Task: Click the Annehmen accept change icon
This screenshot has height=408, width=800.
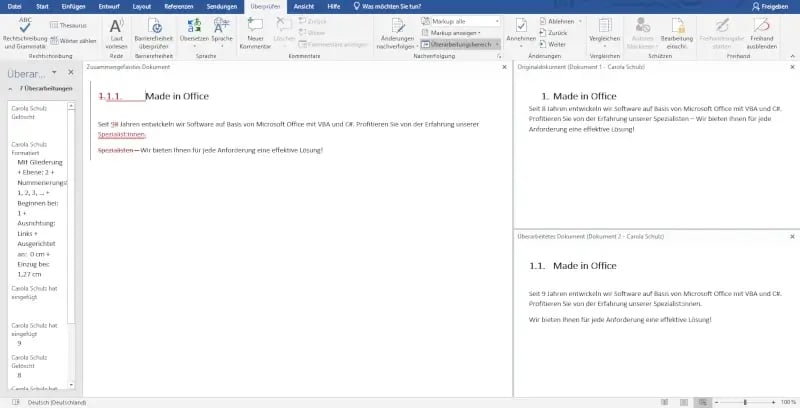Action: [x=521, y=26]
